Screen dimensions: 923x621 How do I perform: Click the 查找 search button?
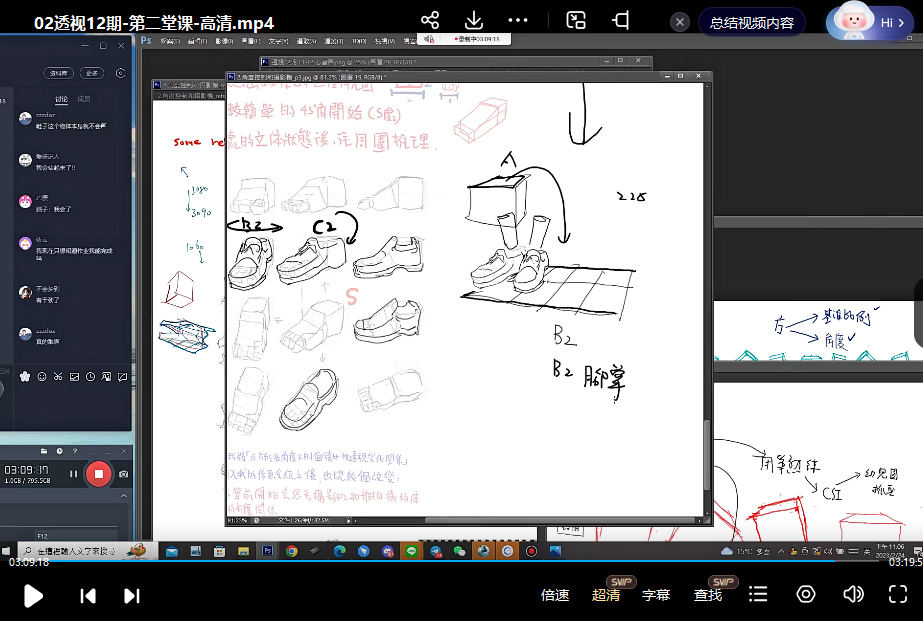(x=708, y=595)
